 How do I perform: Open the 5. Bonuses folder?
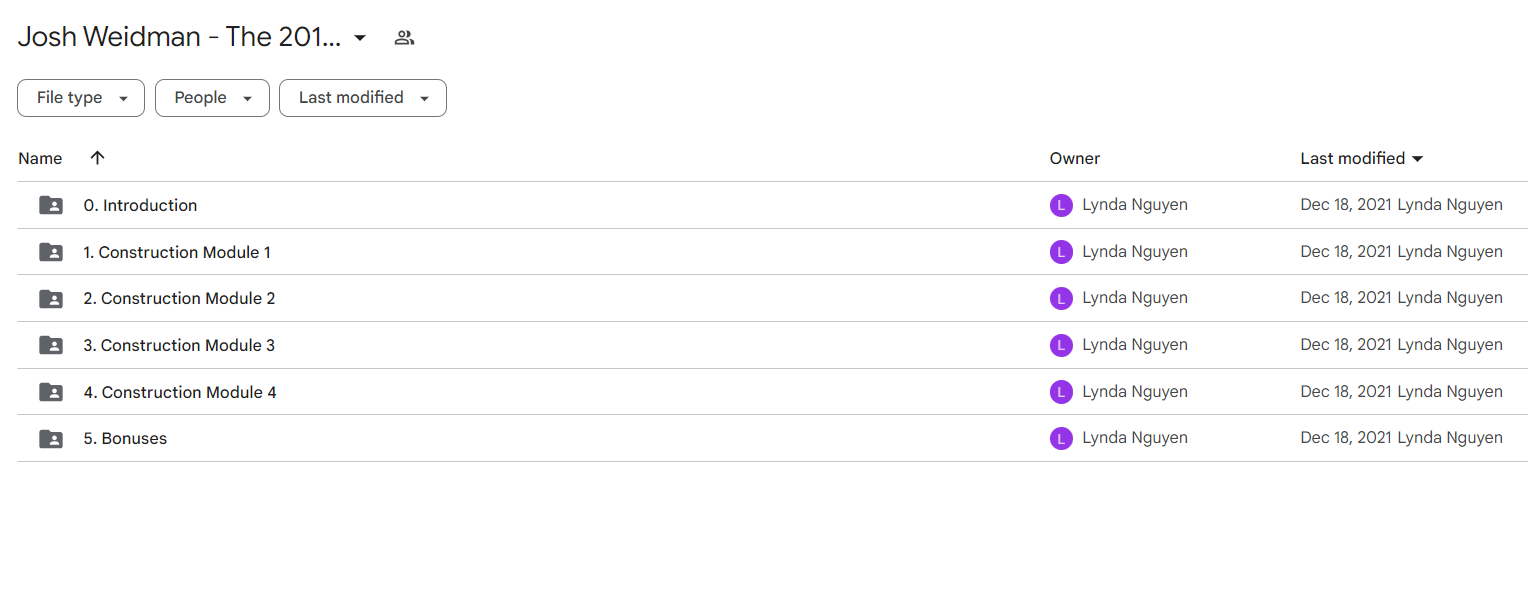tap(125, 438)
